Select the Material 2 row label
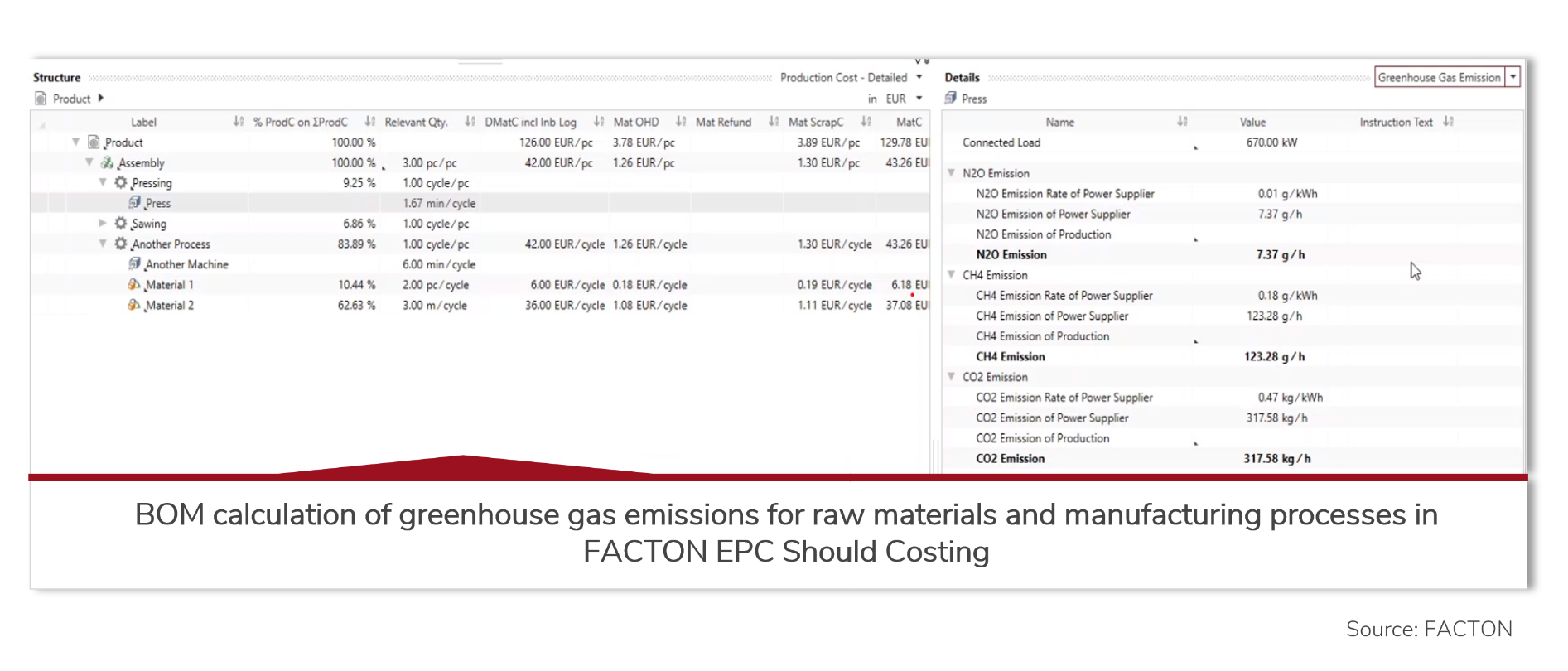The width and height of the screenshot is (1568, 671). (169, 306)
